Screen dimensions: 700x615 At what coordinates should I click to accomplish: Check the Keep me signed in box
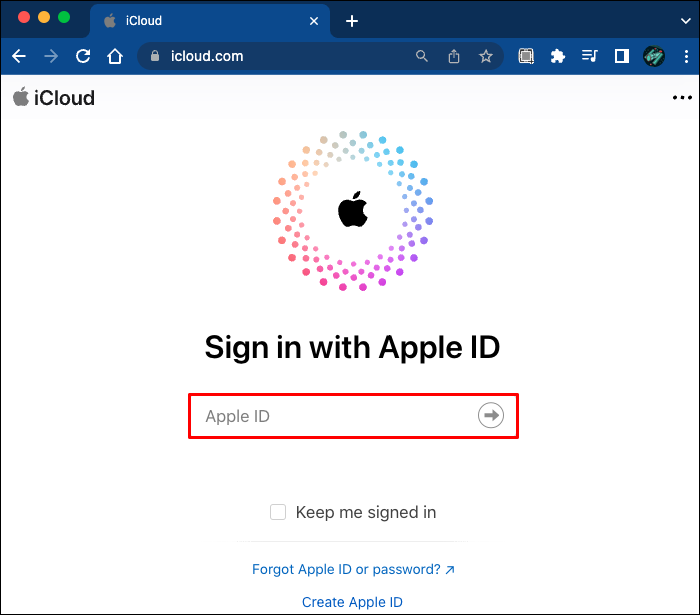[278, 512]
